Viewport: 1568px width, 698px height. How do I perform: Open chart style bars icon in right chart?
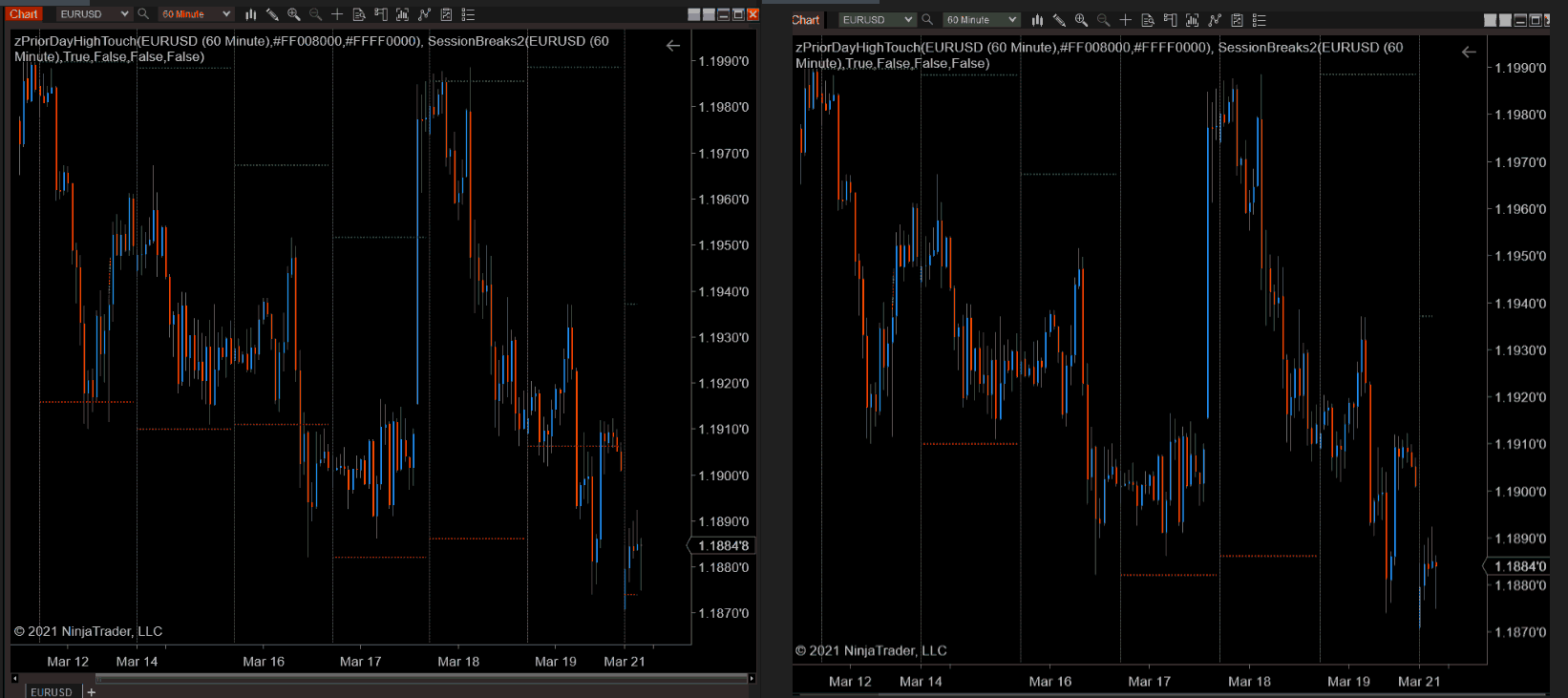tap(1037, 20)
